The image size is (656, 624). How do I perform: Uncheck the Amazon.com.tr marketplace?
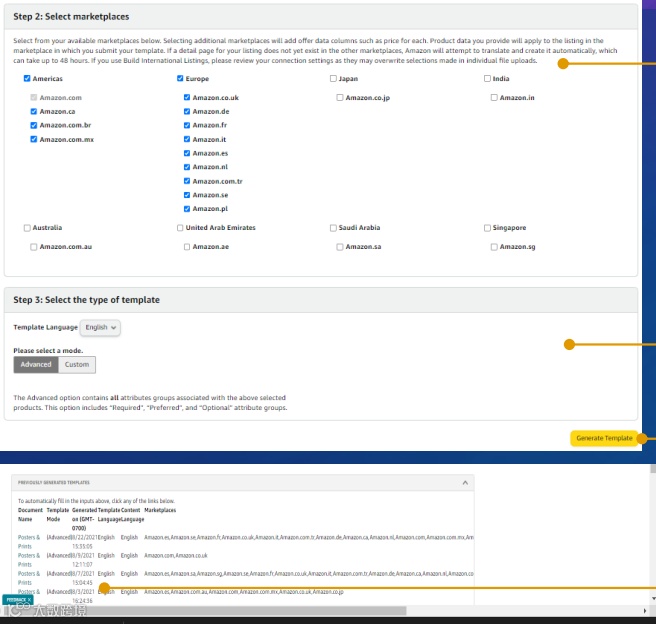pyautogui.click(x=187, y=181)
